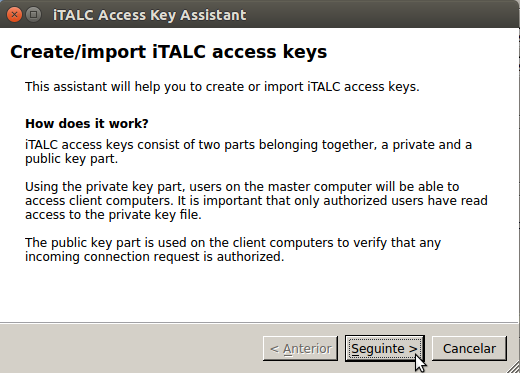Click the text line public key part.

[72, 159]
